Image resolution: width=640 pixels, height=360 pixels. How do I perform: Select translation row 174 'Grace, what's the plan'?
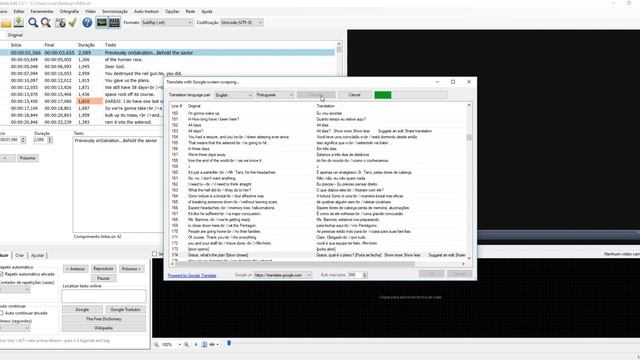click(318, 255)
